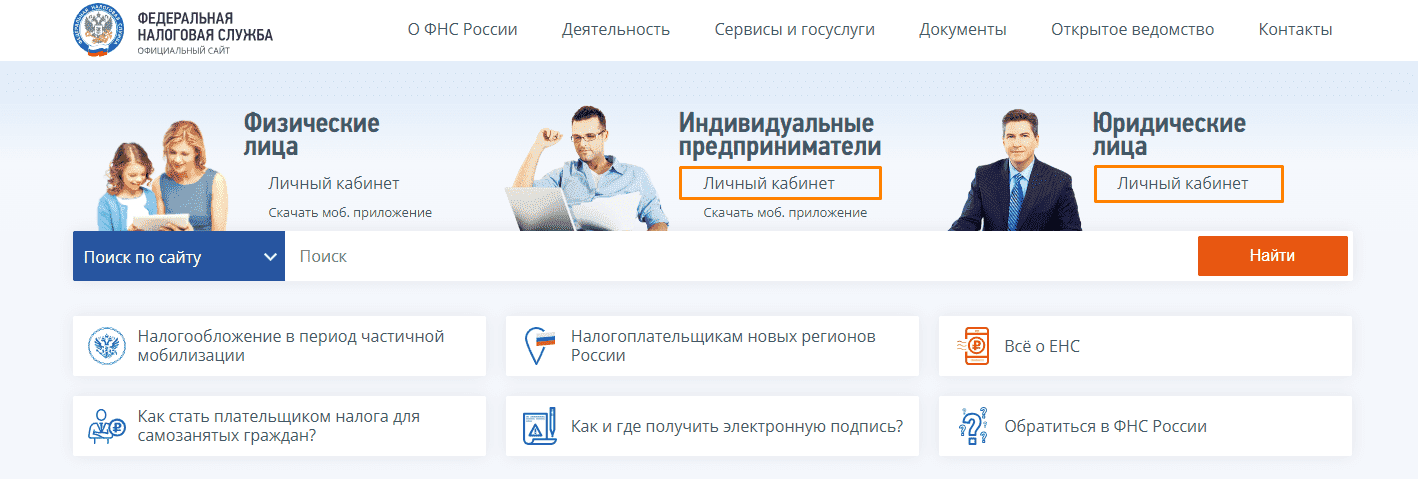Viewport: 1418px width, 479px height.
Task: Click the Federal Tax Service emblem logo
Action: point(100,29)
